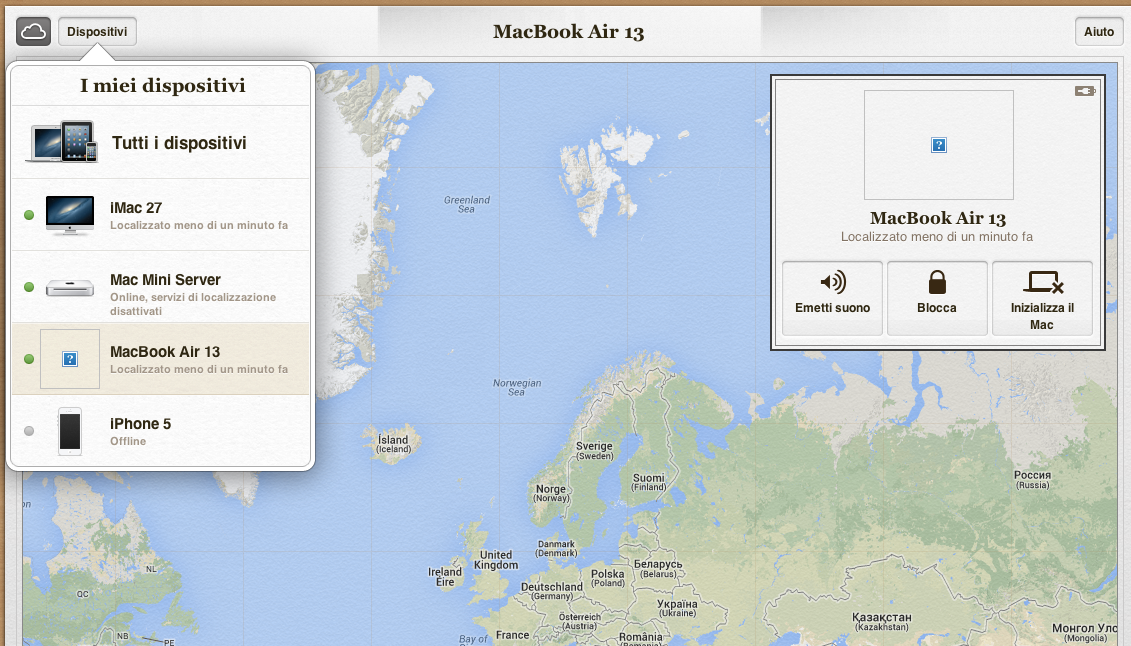Lock the Mac with Blocca padlock
The image size is (1131, 646).
tap(937, 298)
